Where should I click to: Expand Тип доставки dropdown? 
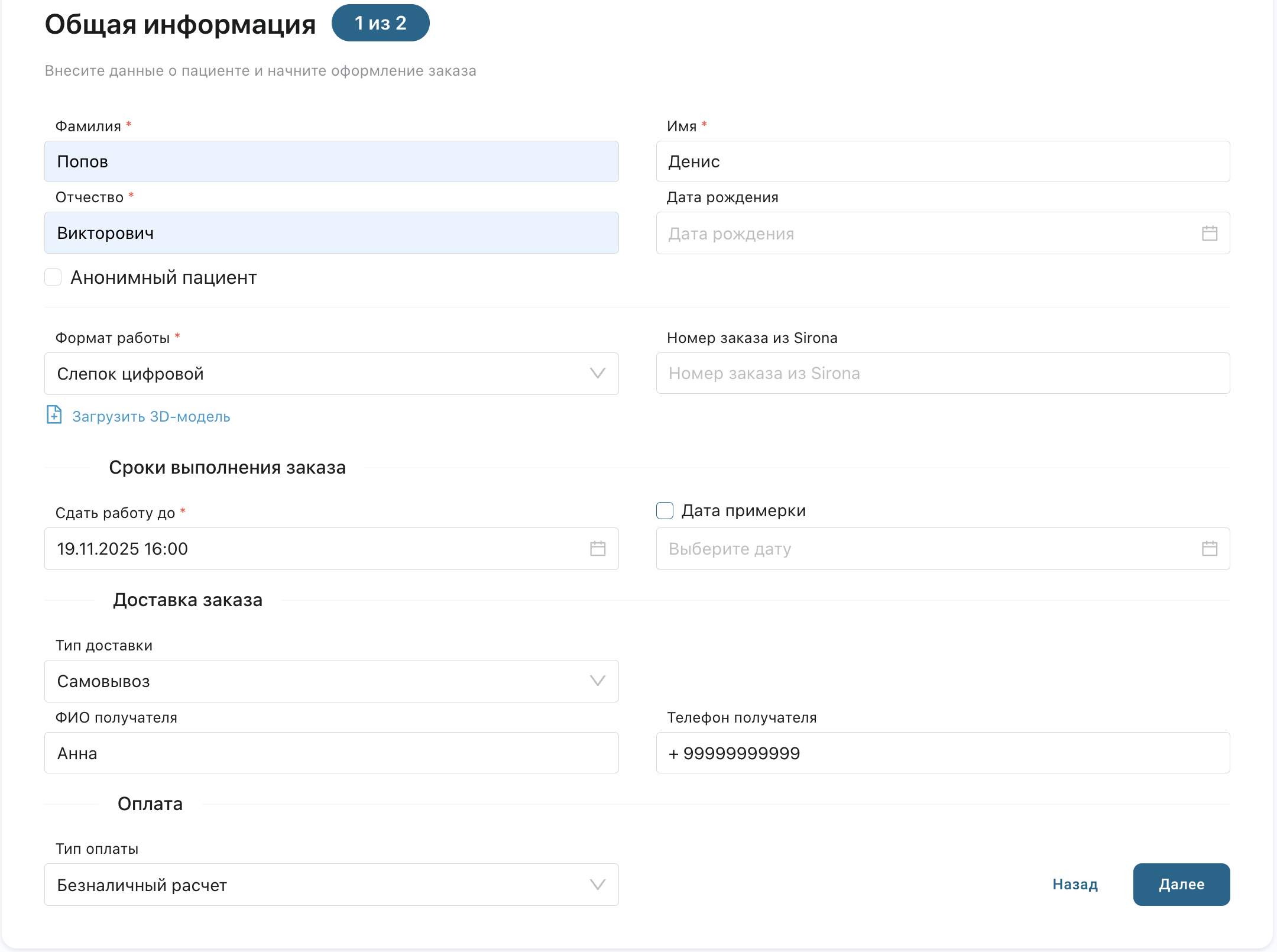click(x=331, y=681)
